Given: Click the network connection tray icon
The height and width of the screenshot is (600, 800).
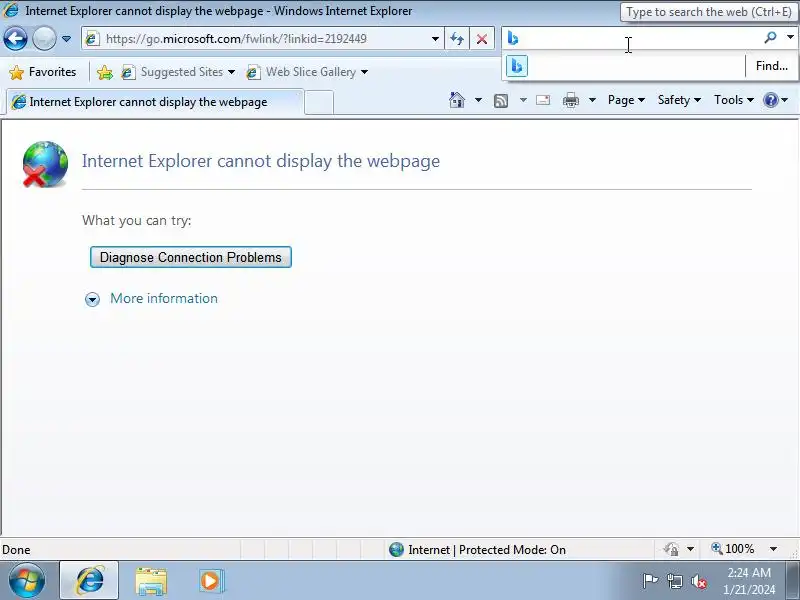Looking at the screenshot, I should [675, 581].
